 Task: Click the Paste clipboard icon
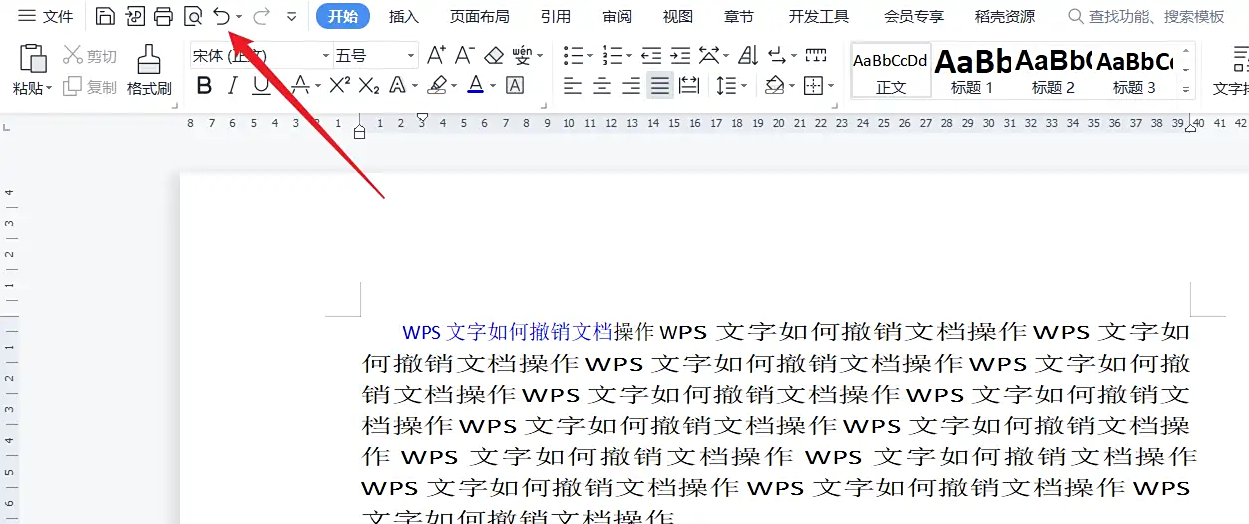(34, 59)
